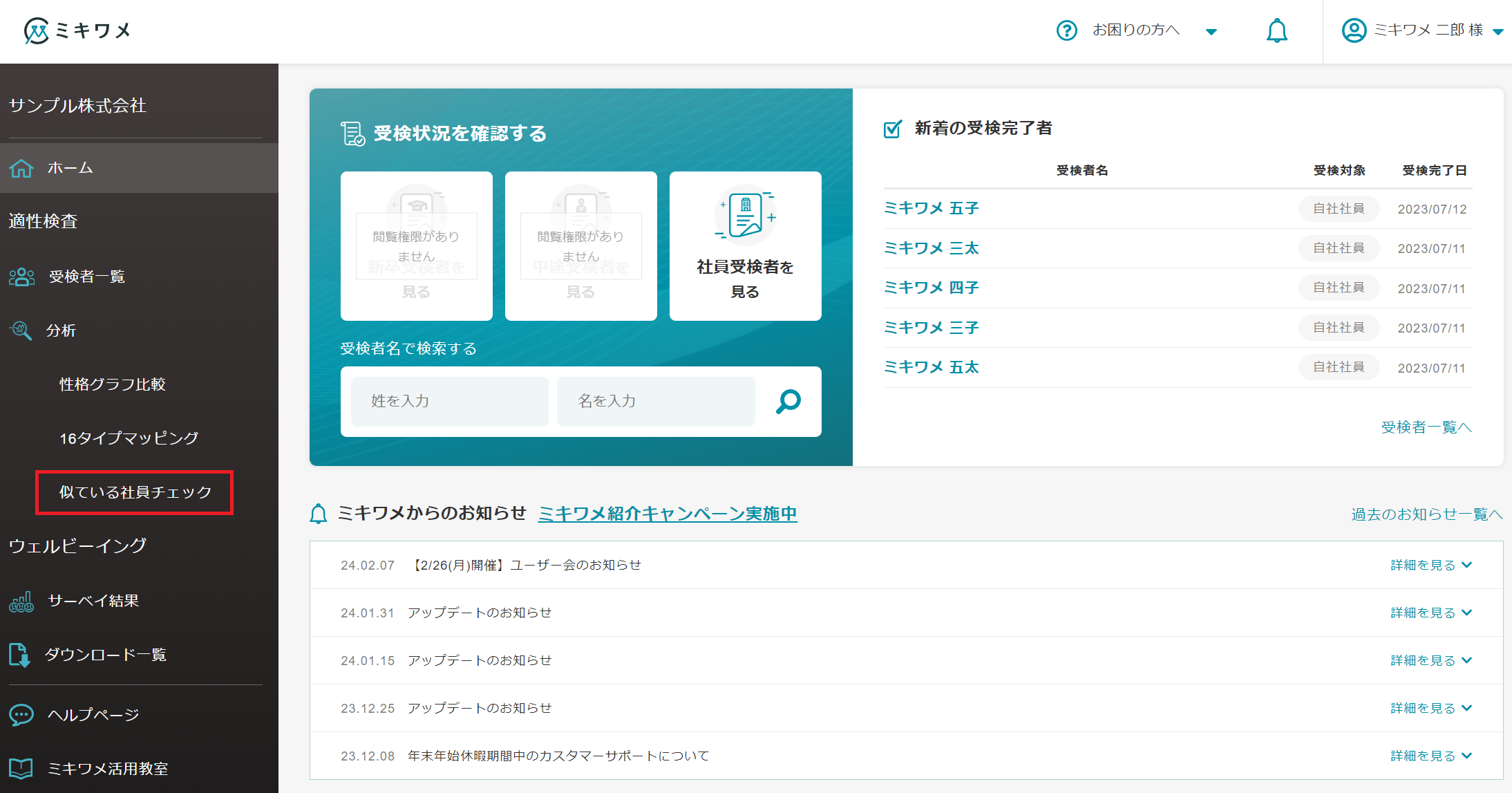
Task: Open 似ている社員チェック menu item
Action: [x=135, y=493]
